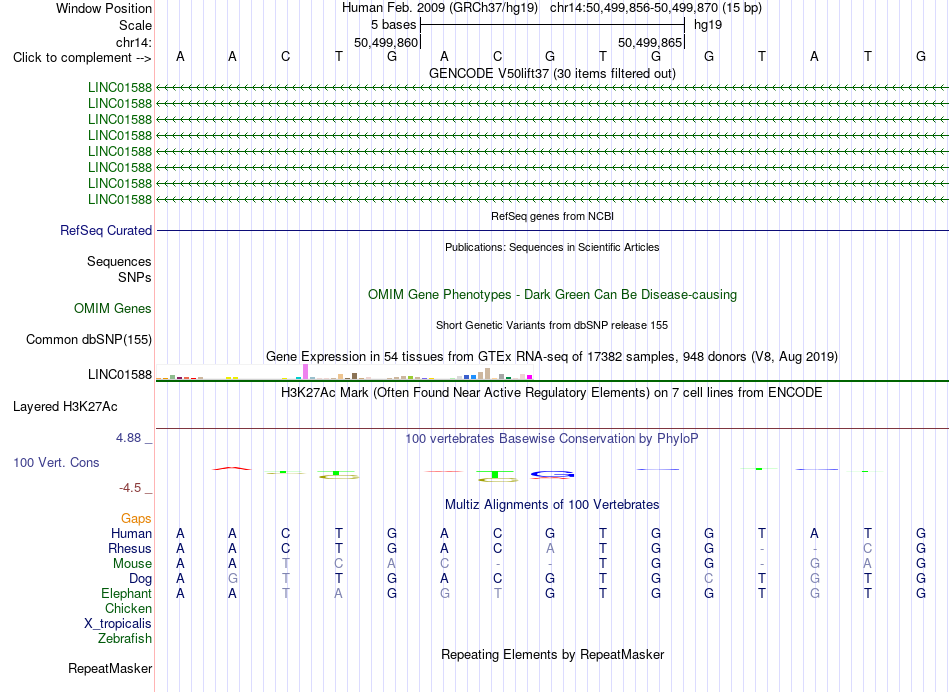Select the Elephant species row label
950x692 pixels.
126,593
